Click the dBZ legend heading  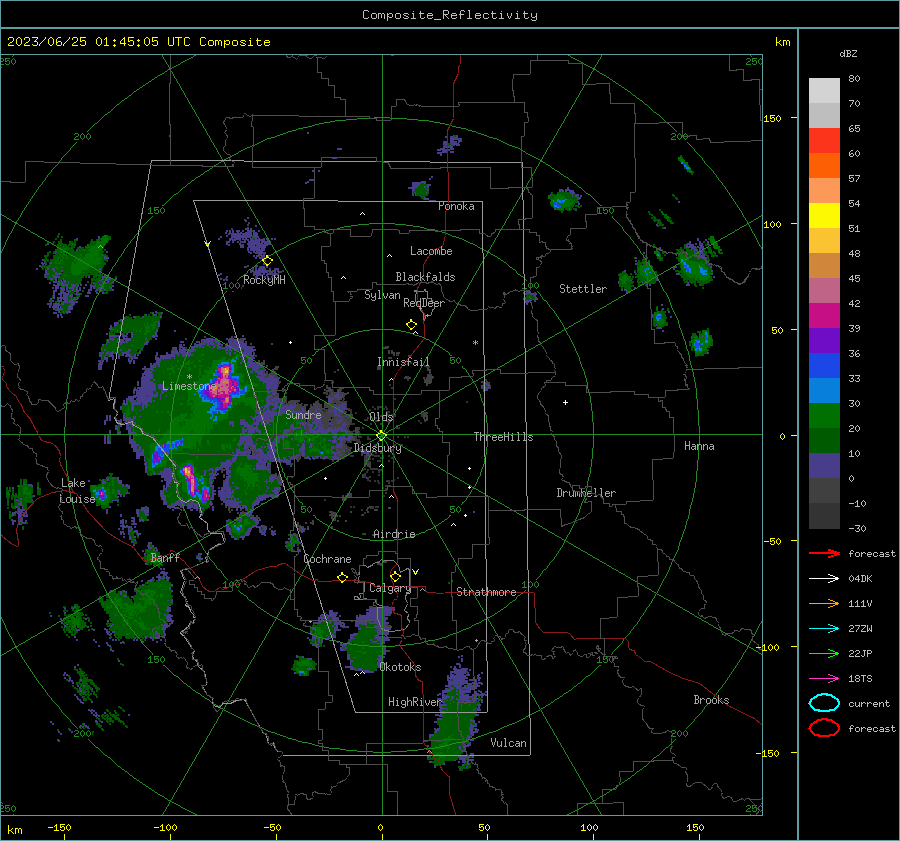[848, 54]
